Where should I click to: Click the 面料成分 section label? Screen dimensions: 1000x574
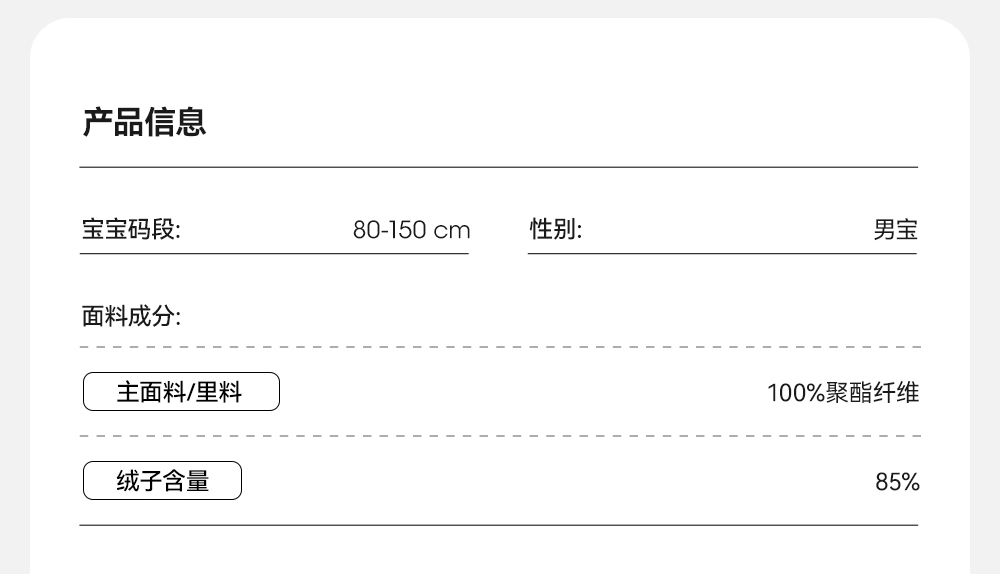click(131, 317)
